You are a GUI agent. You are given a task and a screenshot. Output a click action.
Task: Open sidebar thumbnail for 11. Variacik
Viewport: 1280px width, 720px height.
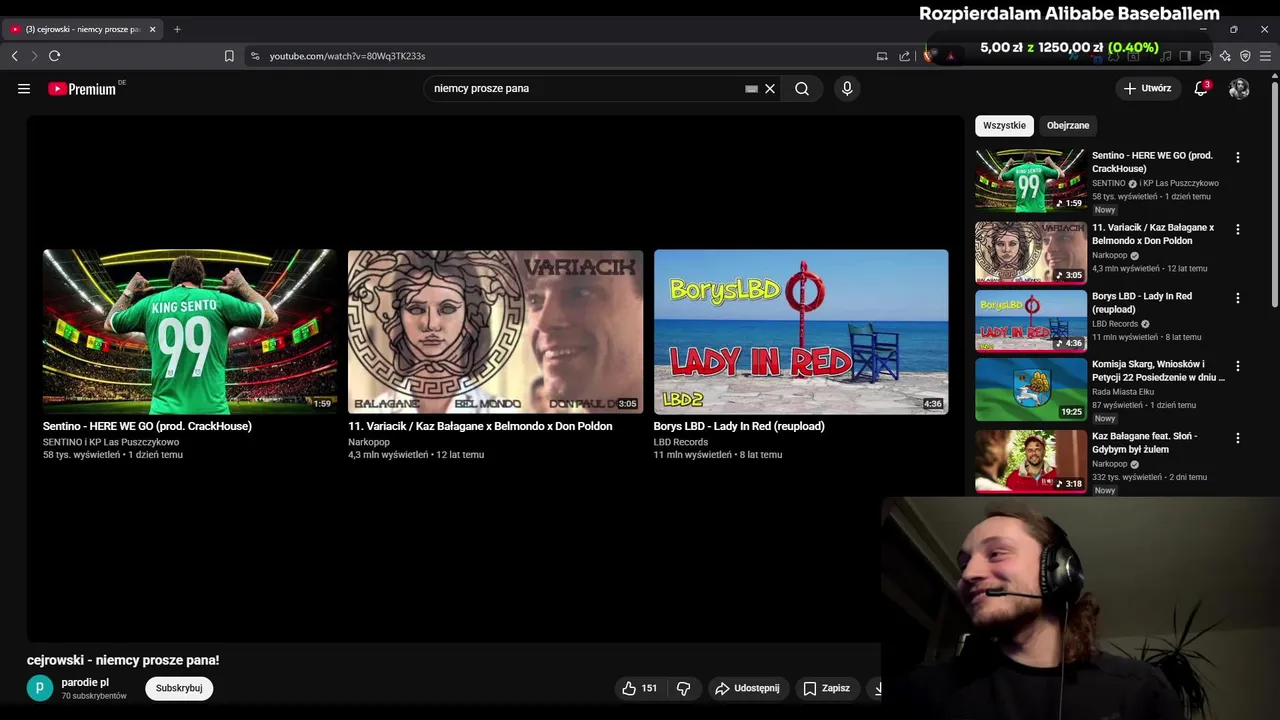1030,253
